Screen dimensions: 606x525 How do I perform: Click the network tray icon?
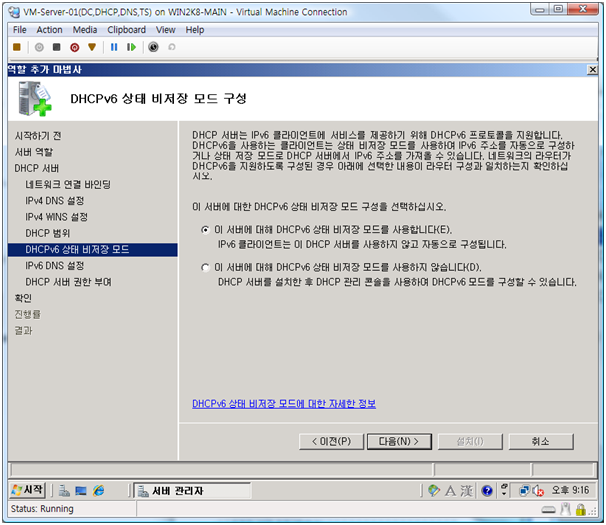(524, 491)
